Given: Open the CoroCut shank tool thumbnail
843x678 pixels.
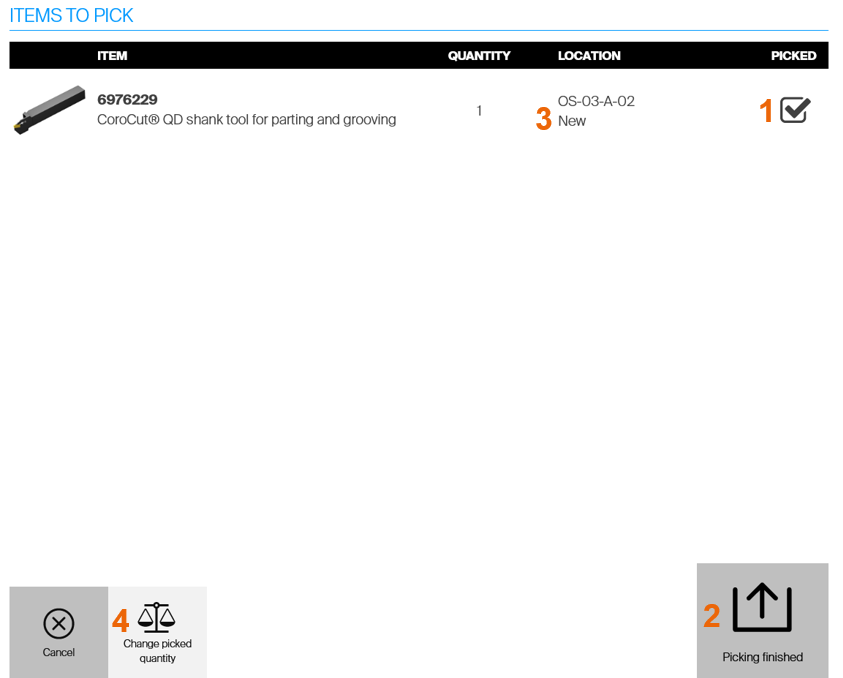Looking at the screenshot, I should (x=49, y=109).
